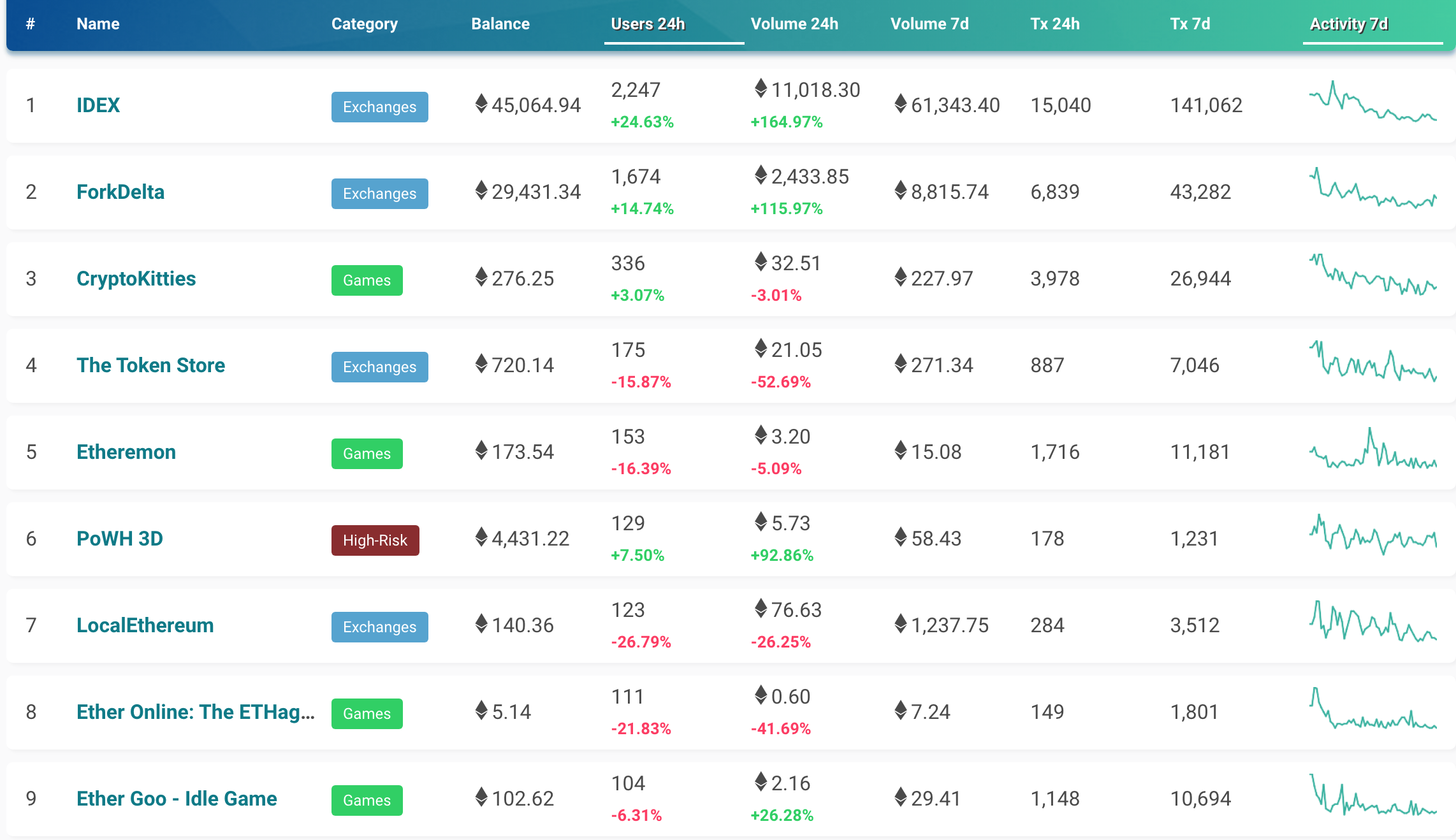Sort by Volume 7d header

pos(929,24)
